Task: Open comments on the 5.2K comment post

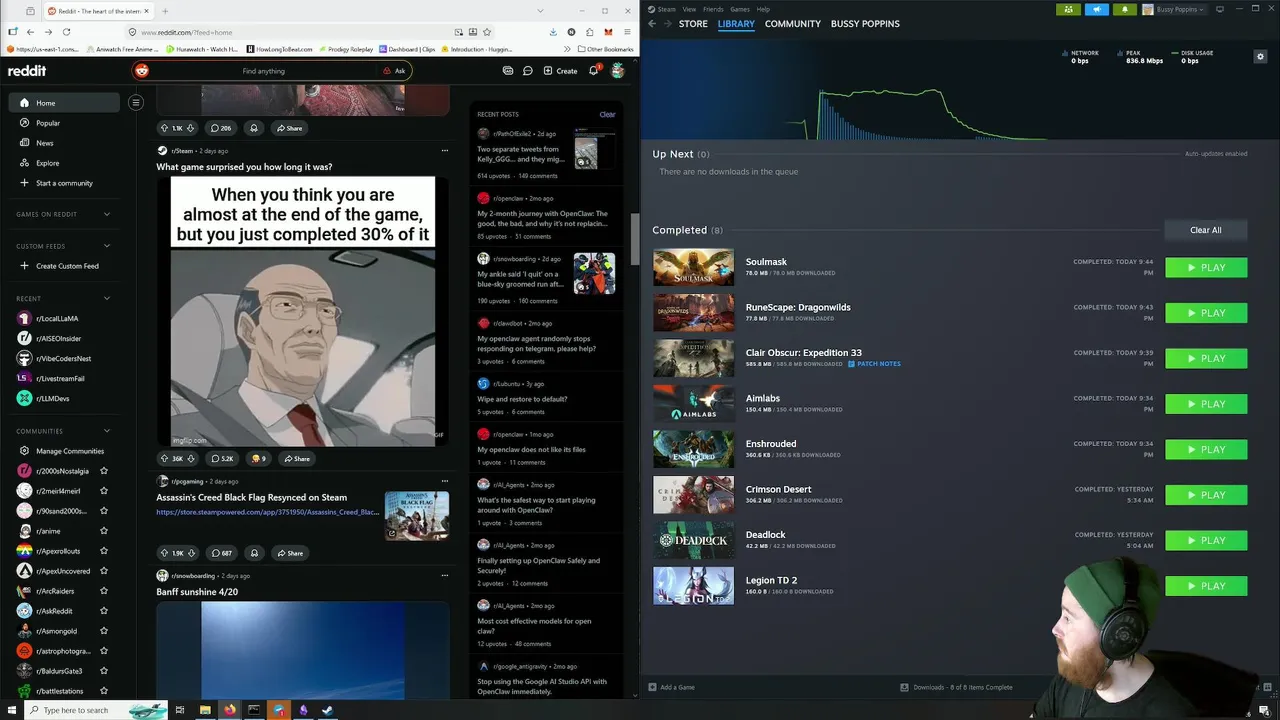Action: [x=222, y=458]
